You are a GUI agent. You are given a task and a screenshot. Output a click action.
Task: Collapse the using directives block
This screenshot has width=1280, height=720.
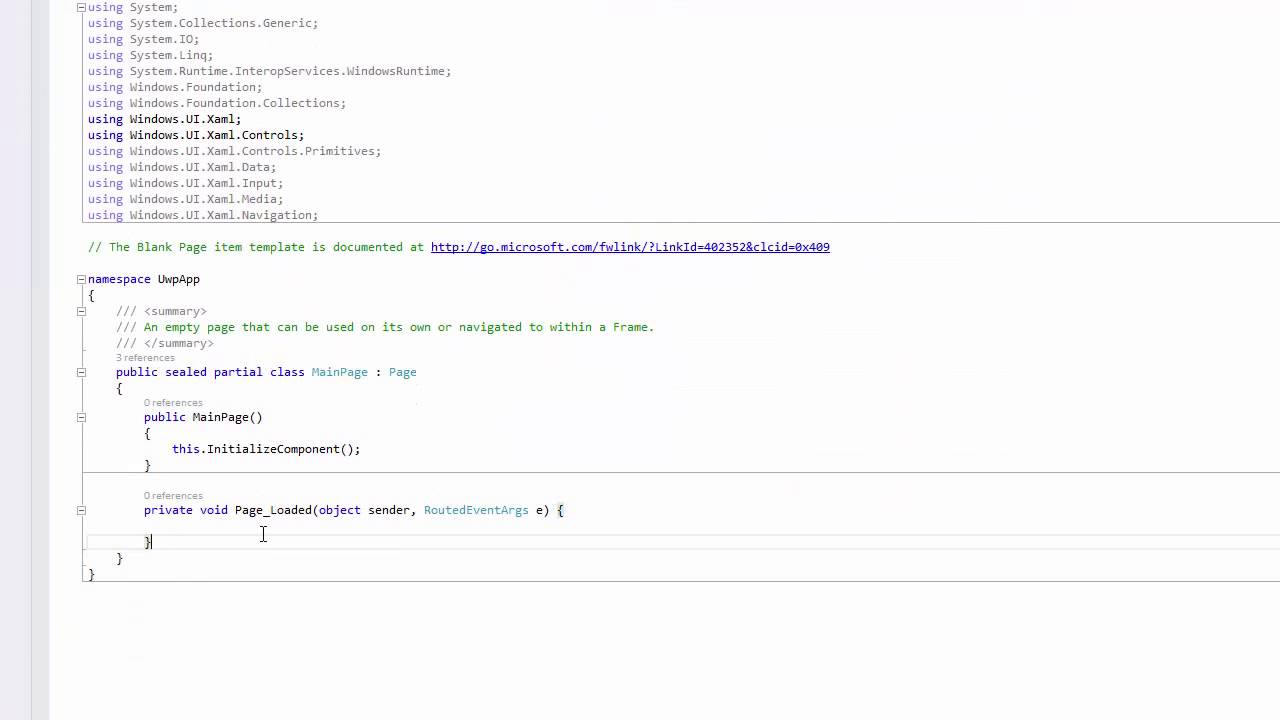[x=81, y=7]
